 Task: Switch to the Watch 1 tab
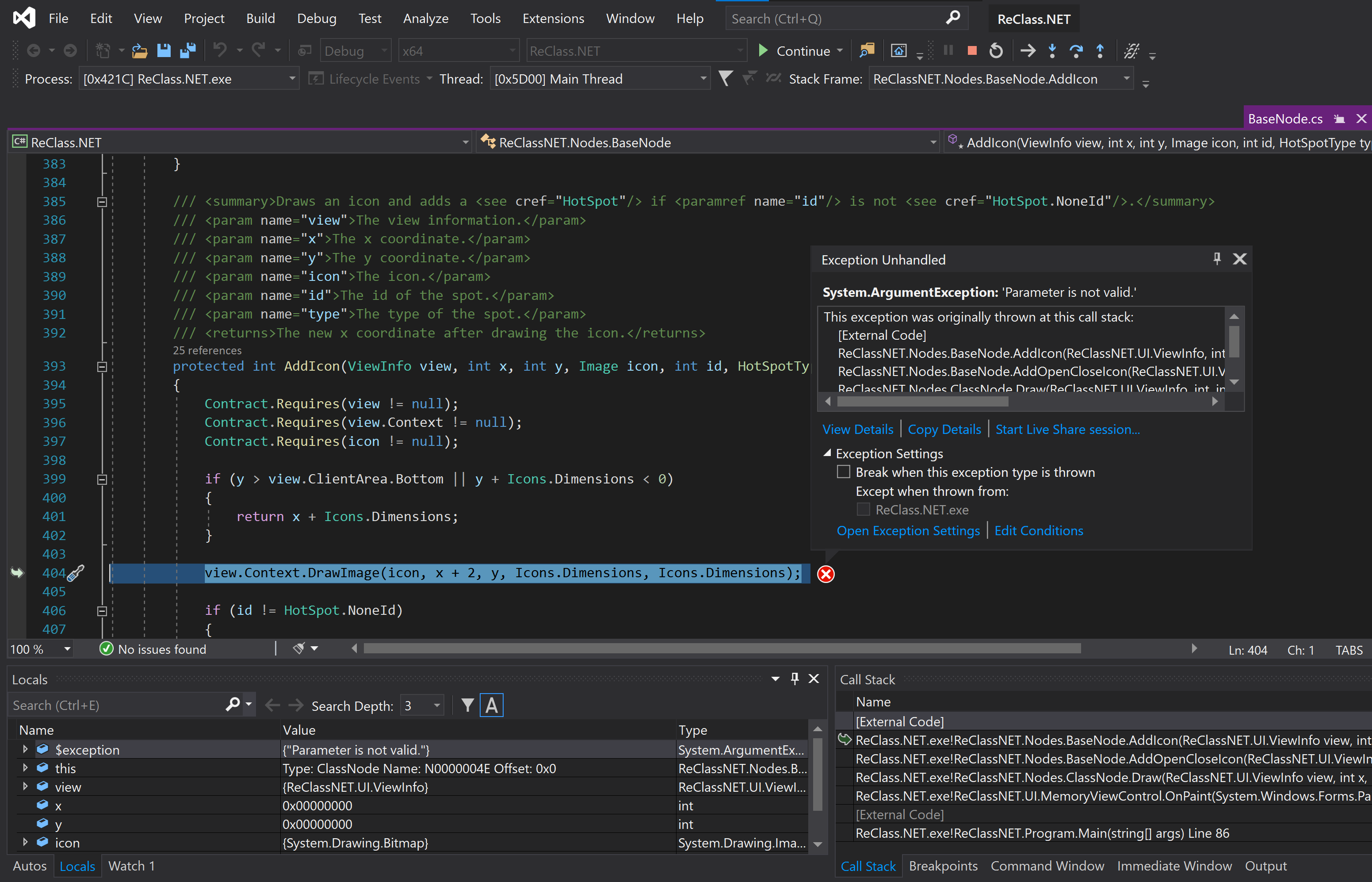point(133,866)
